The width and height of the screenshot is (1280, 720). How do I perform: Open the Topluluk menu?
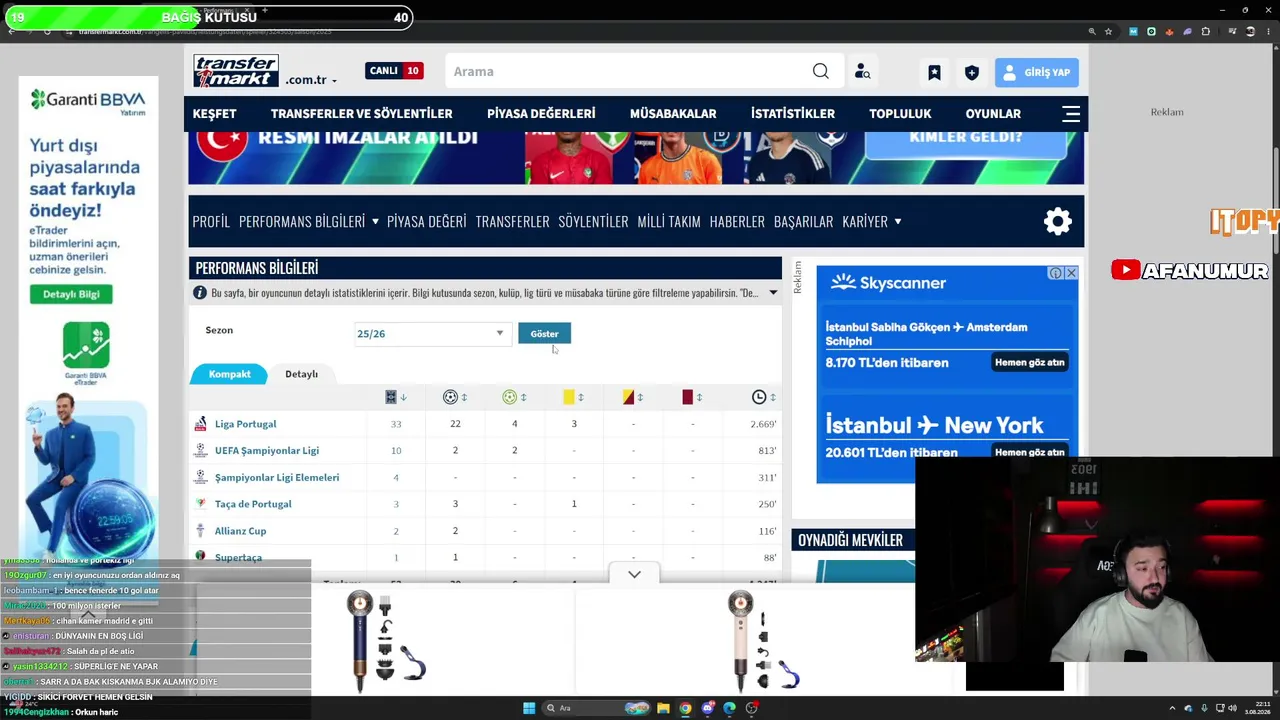[900, 114]
